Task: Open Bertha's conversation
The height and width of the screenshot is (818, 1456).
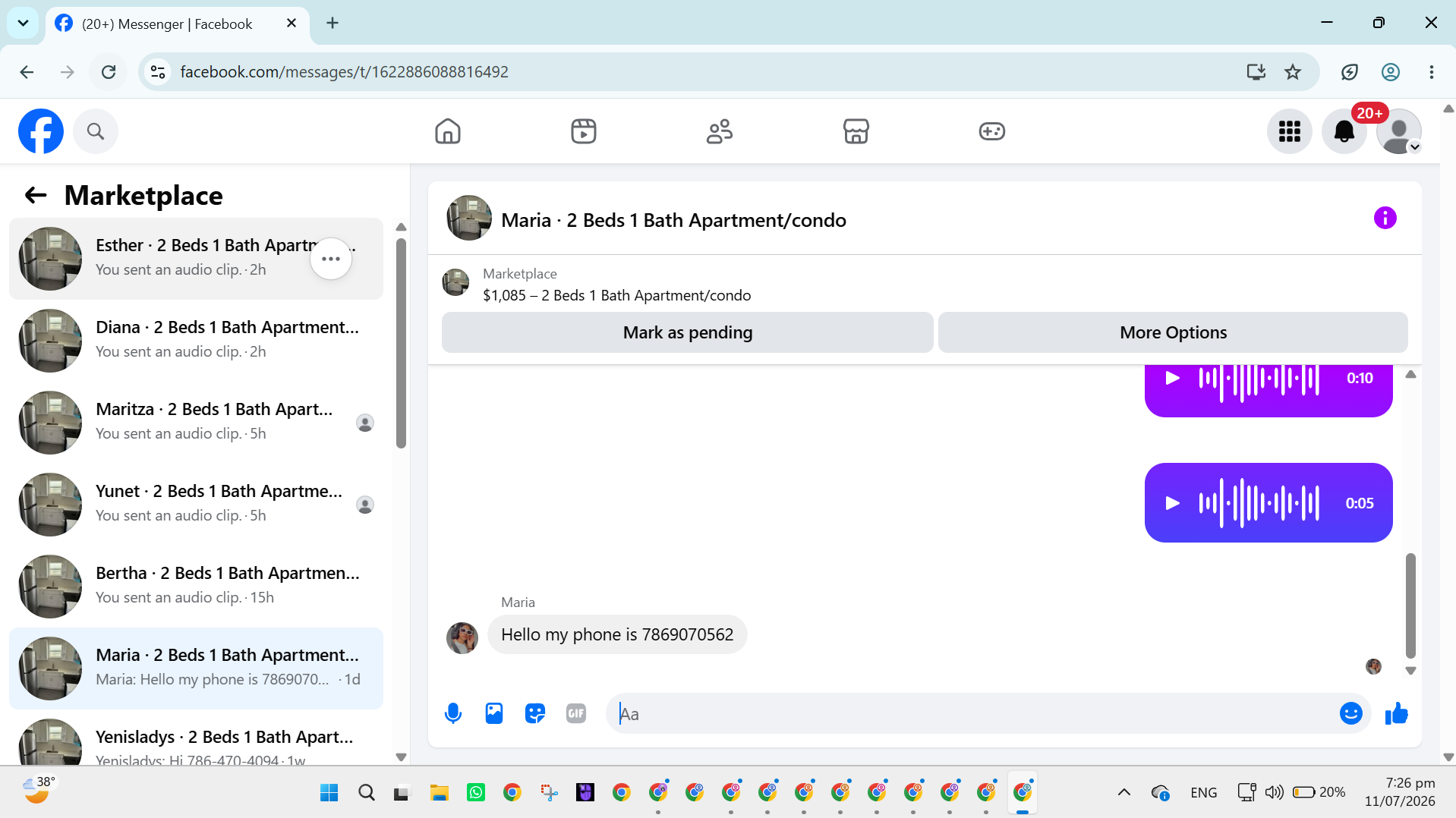Action: click(x=196, y=587)
